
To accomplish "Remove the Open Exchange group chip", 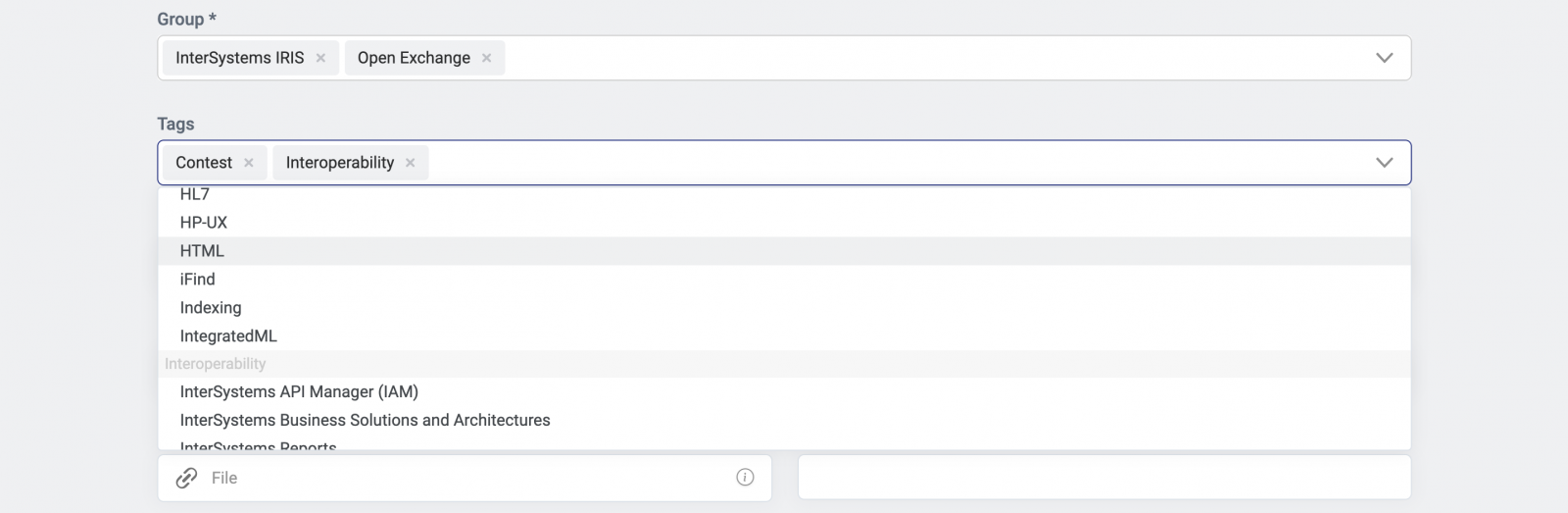I will pyautogui.click(x=486, y=58).
